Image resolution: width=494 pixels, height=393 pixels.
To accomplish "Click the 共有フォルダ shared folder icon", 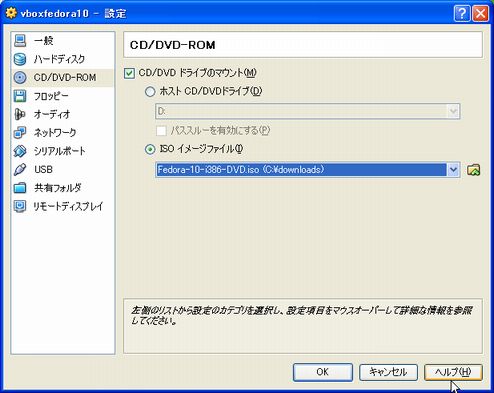I will click(x=20, y=188).
